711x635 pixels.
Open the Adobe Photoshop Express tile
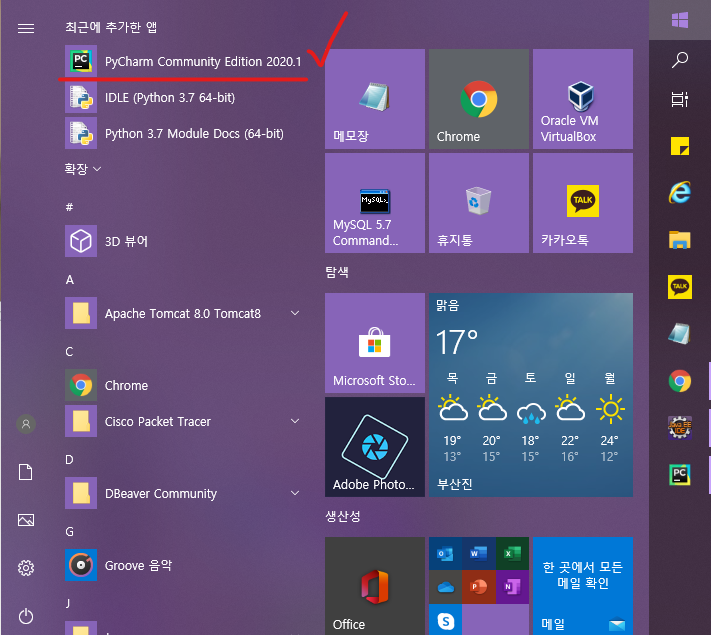375,447
